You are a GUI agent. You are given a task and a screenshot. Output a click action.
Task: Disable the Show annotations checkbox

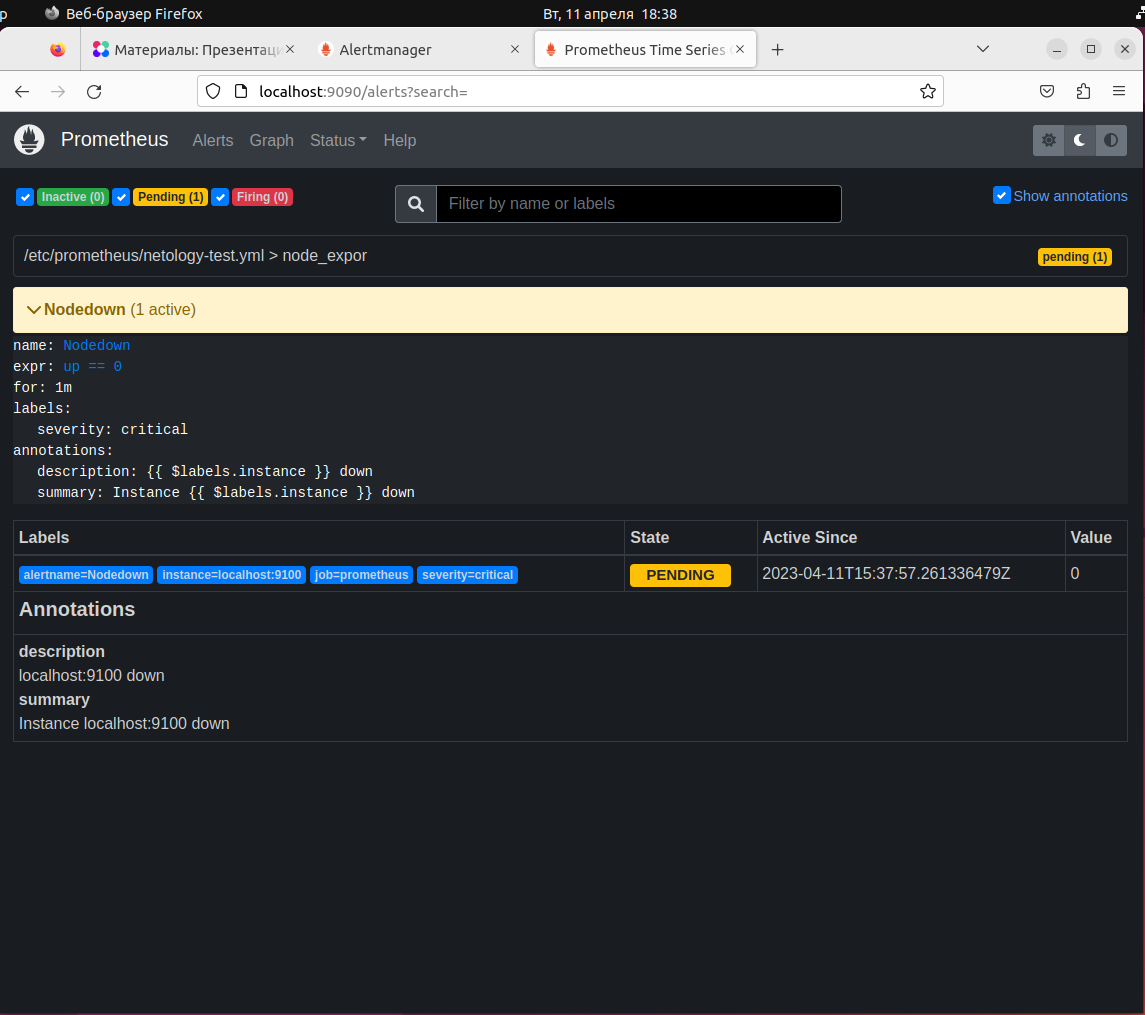1001,195
